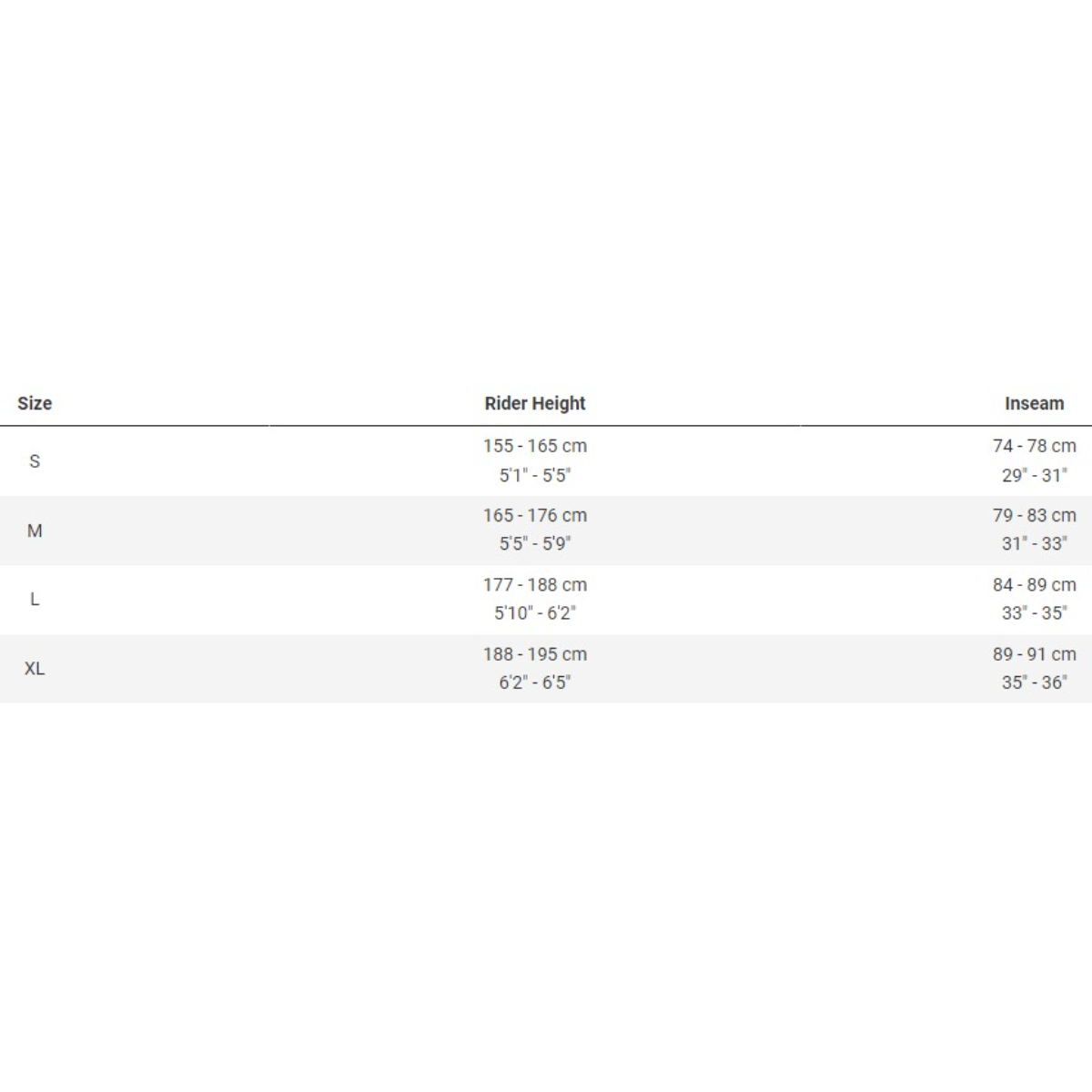Click the Inseam column header

[1034, 403]
